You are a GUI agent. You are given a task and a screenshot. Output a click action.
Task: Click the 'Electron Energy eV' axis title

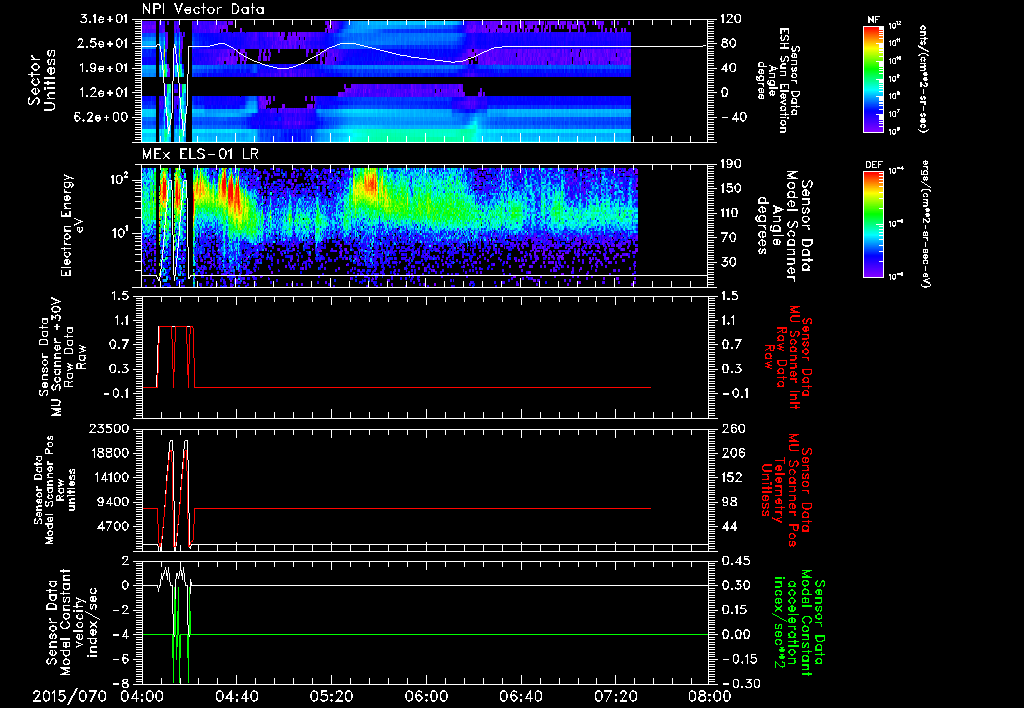(73, 225)
